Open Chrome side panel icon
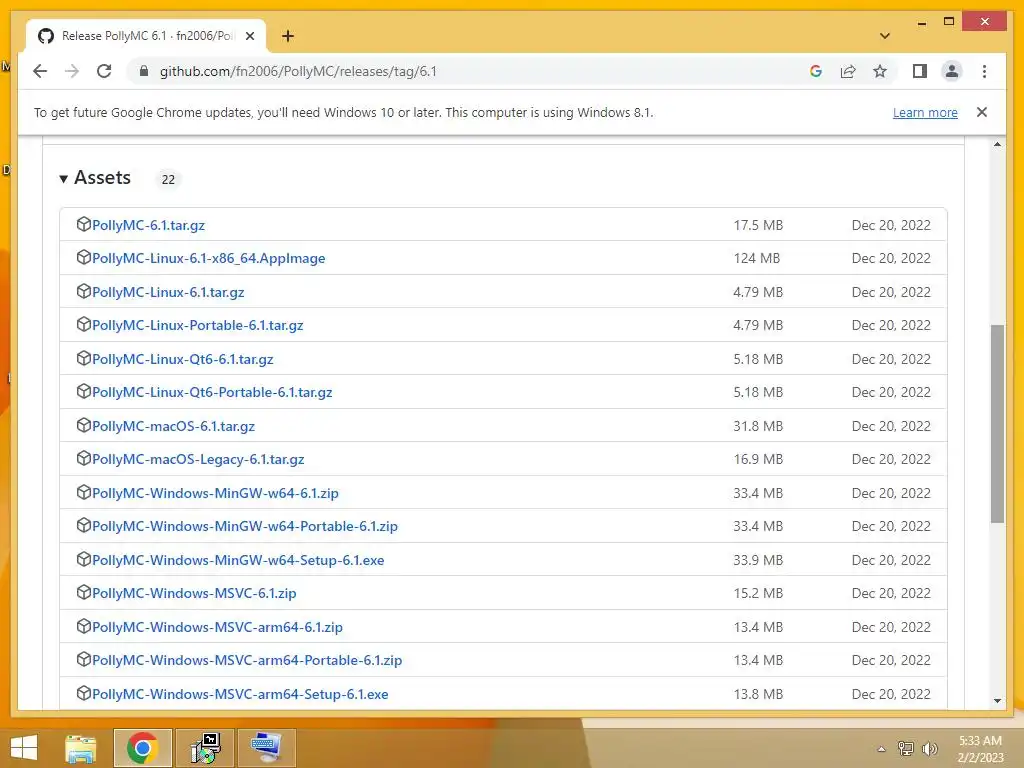The height and width of the screenshot is (768, 1024). (x=920, y=71)
